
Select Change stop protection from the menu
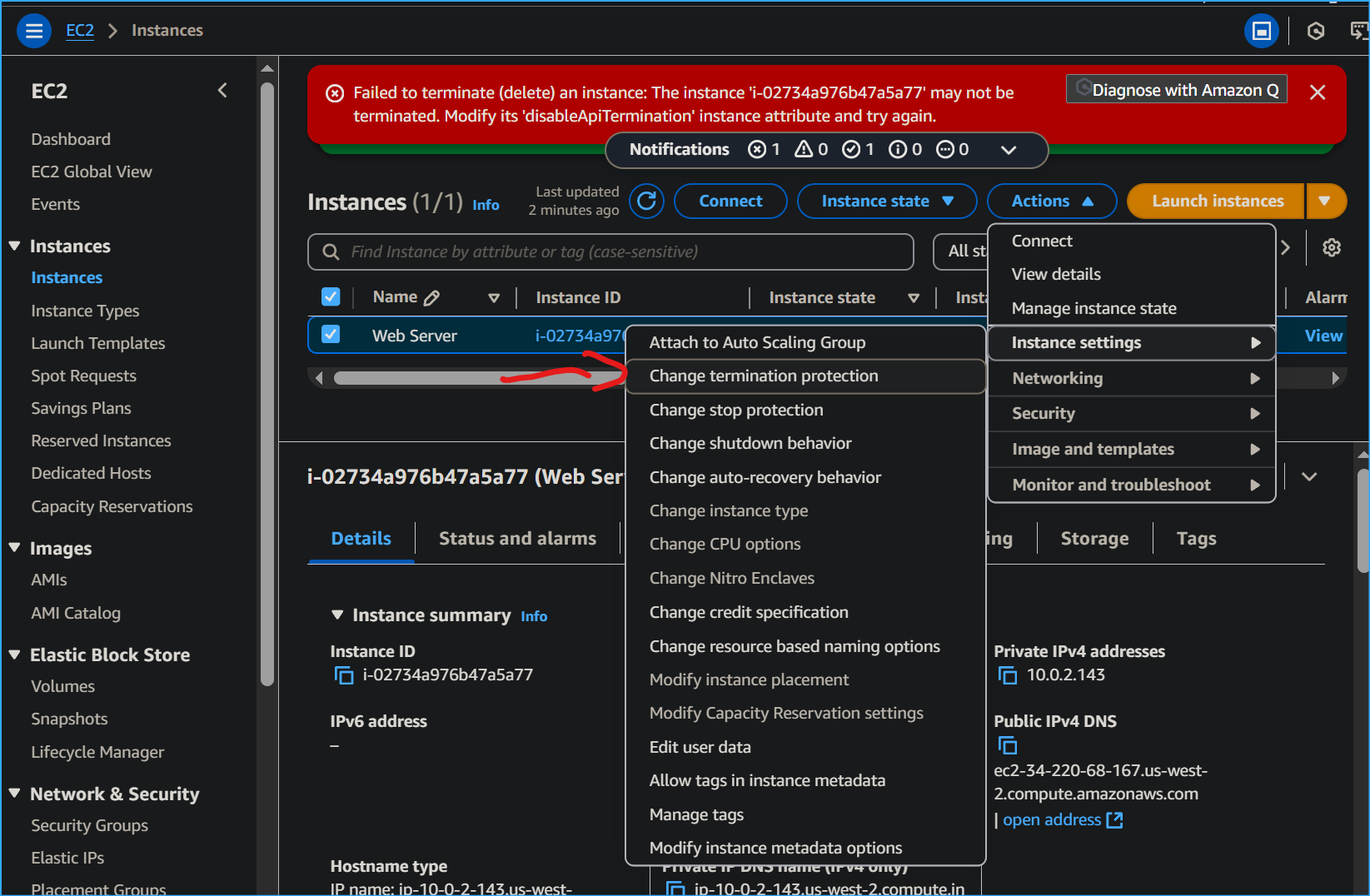click(736, 409)
